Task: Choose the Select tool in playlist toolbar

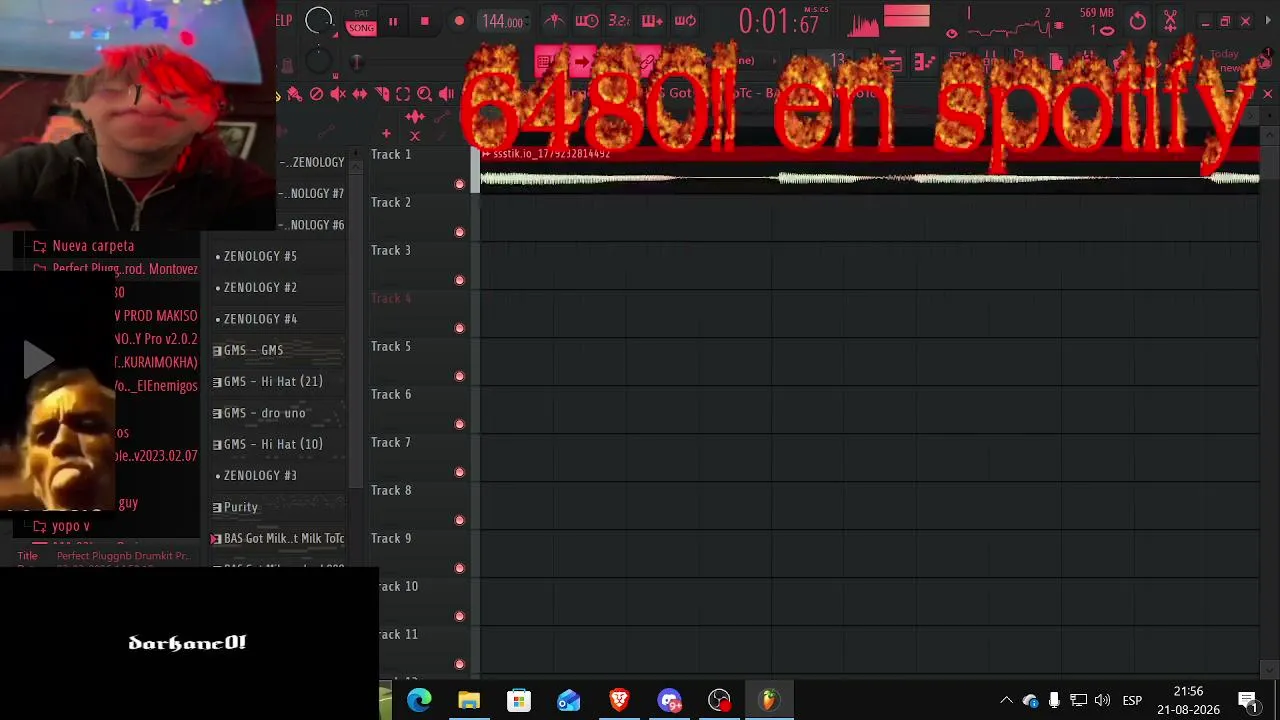Action: pyautogui.click(x=403, y=94)
